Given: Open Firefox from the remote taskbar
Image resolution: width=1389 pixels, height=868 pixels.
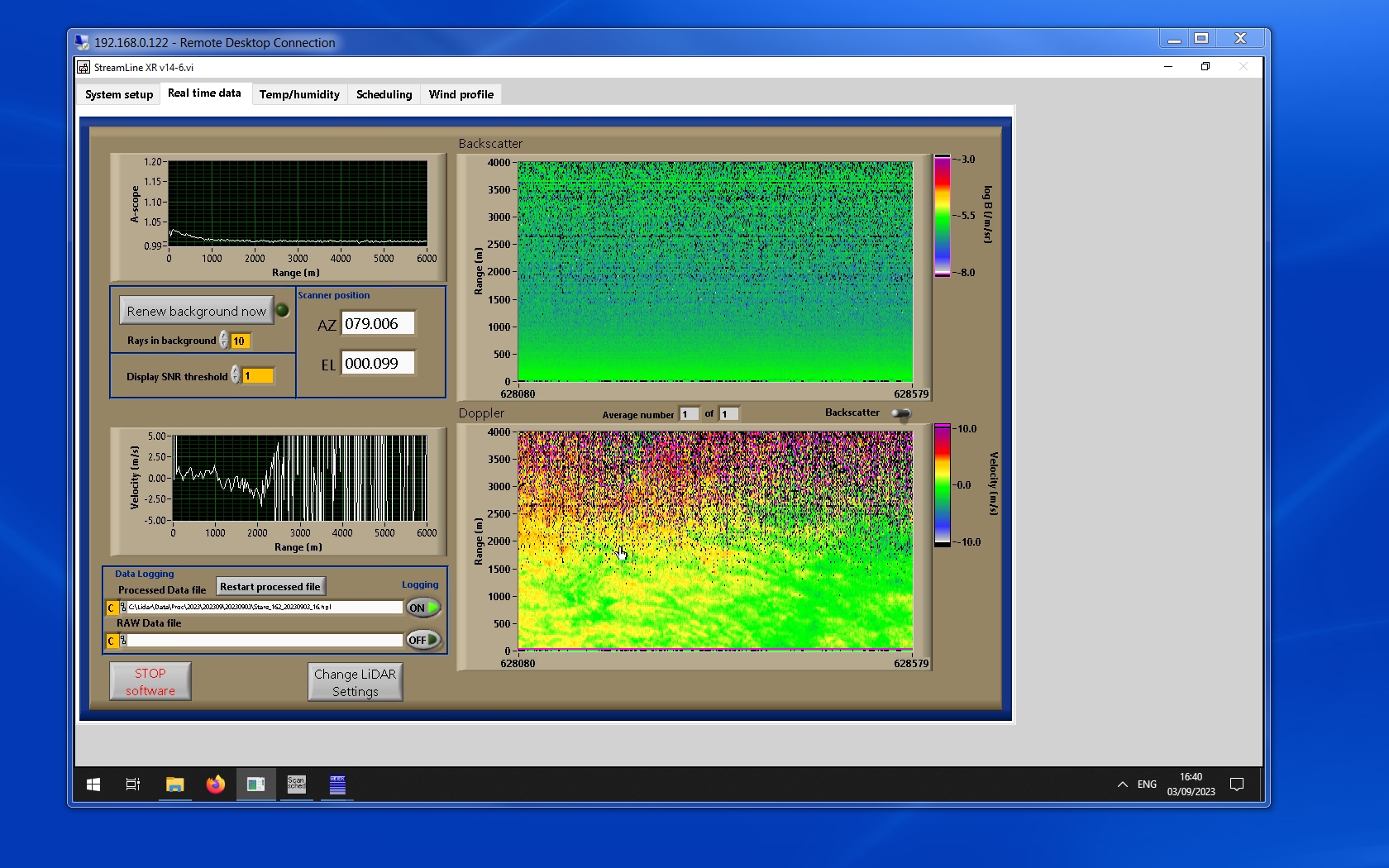Looking at the screenshot, I should pyautogui.click(x=215, y=785).
